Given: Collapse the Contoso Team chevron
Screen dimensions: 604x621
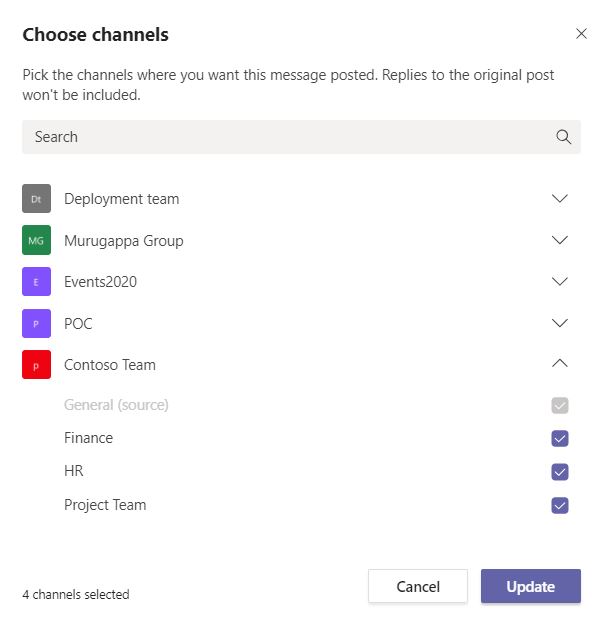Looking at the screenshot, I should 560,363.
